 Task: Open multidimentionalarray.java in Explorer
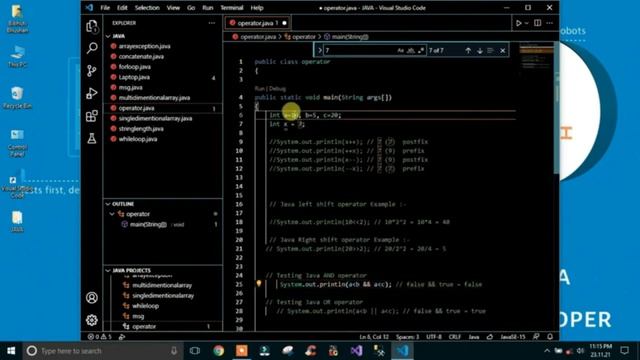[x=154, y=98]
